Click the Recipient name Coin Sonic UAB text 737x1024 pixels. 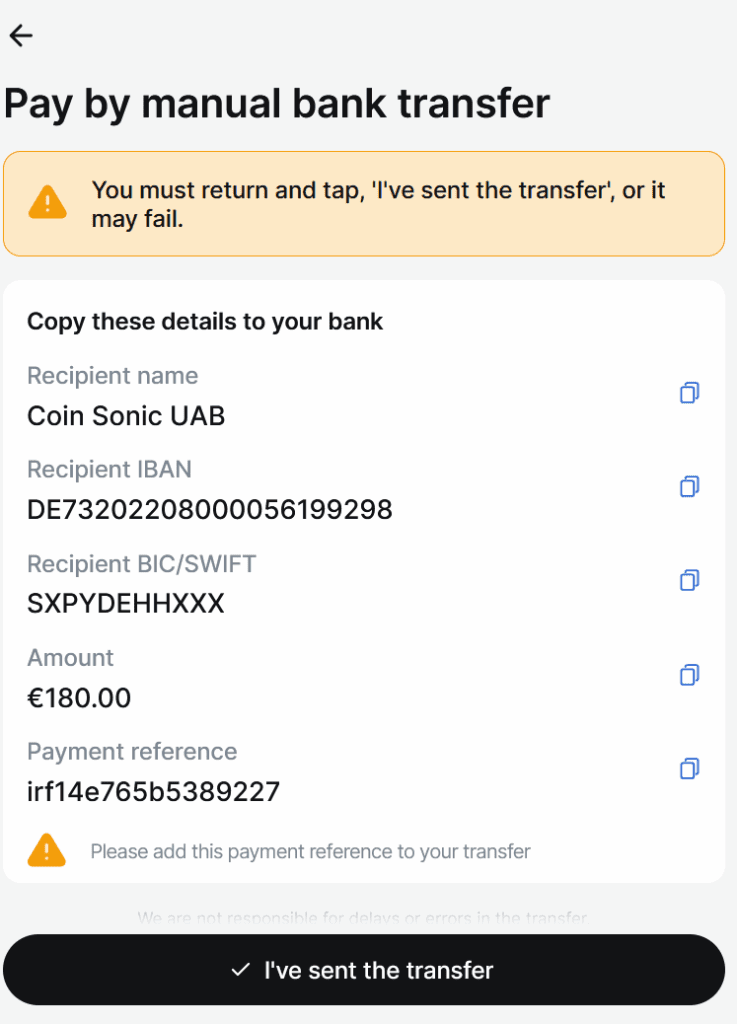[x=126, y=416]
